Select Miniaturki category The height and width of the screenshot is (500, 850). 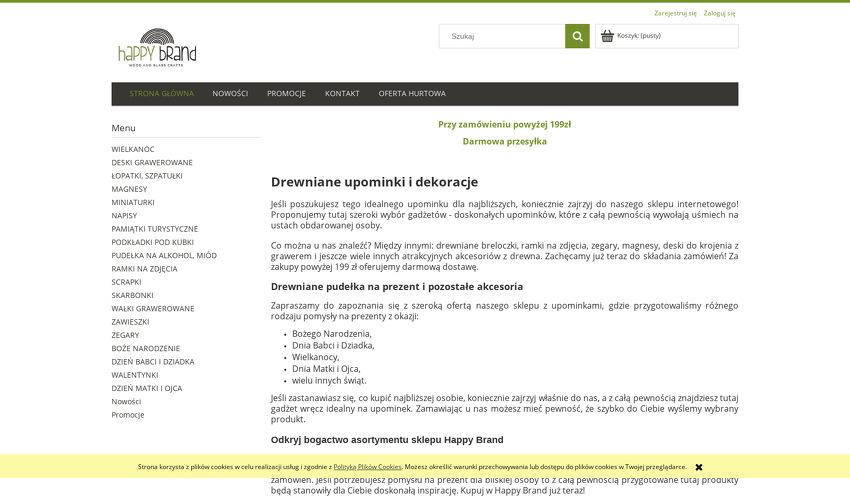(x=133, y=202)
